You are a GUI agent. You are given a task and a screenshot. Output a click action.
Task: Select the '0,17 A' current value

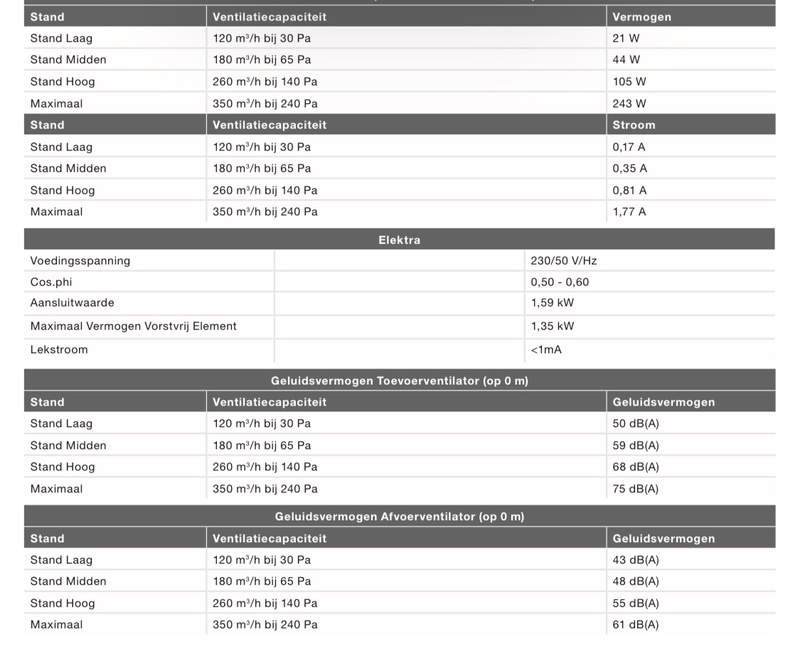[629, 147]
